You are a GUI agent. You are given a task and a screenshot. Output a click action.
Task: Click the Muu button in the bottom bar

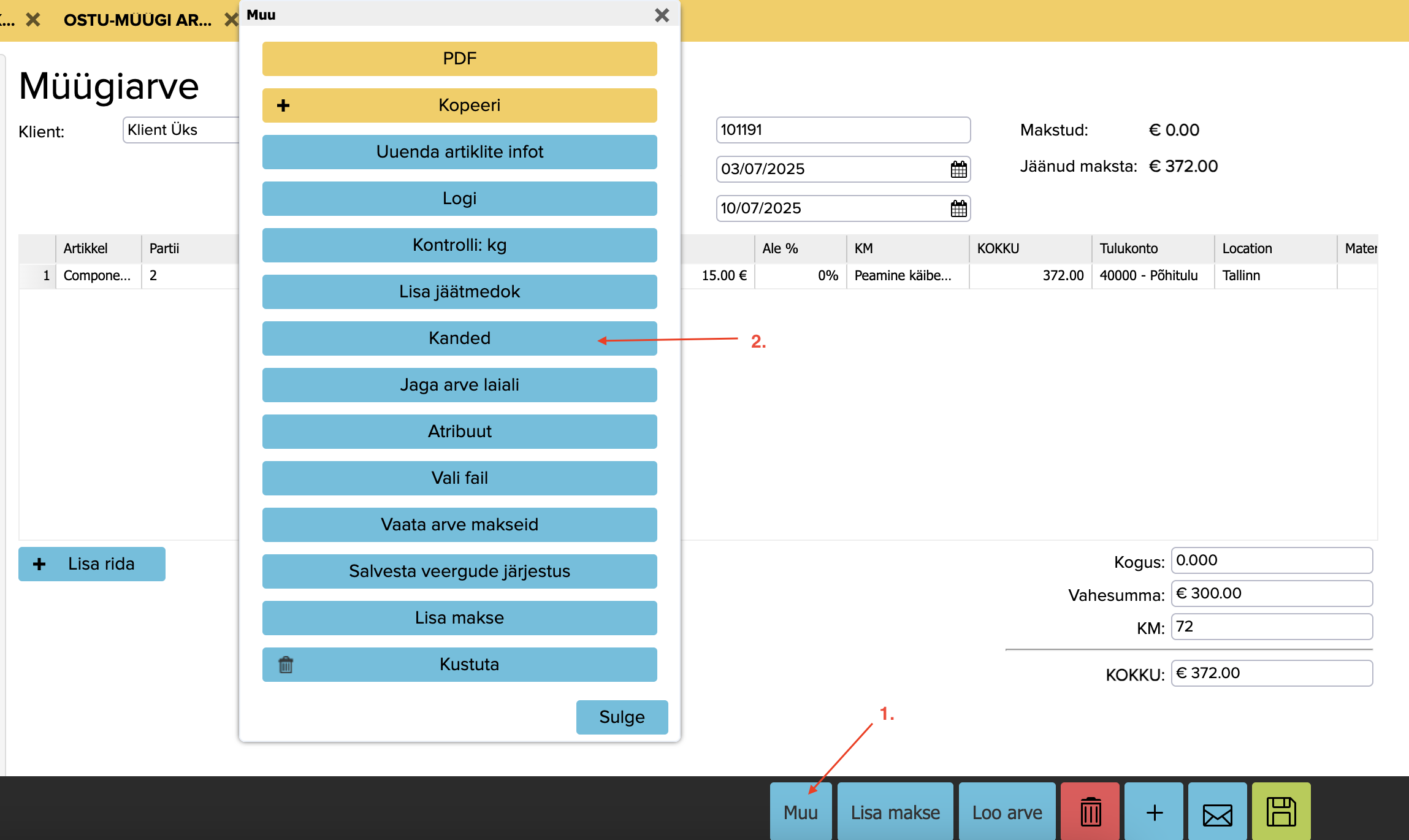(x=800, y=812)
